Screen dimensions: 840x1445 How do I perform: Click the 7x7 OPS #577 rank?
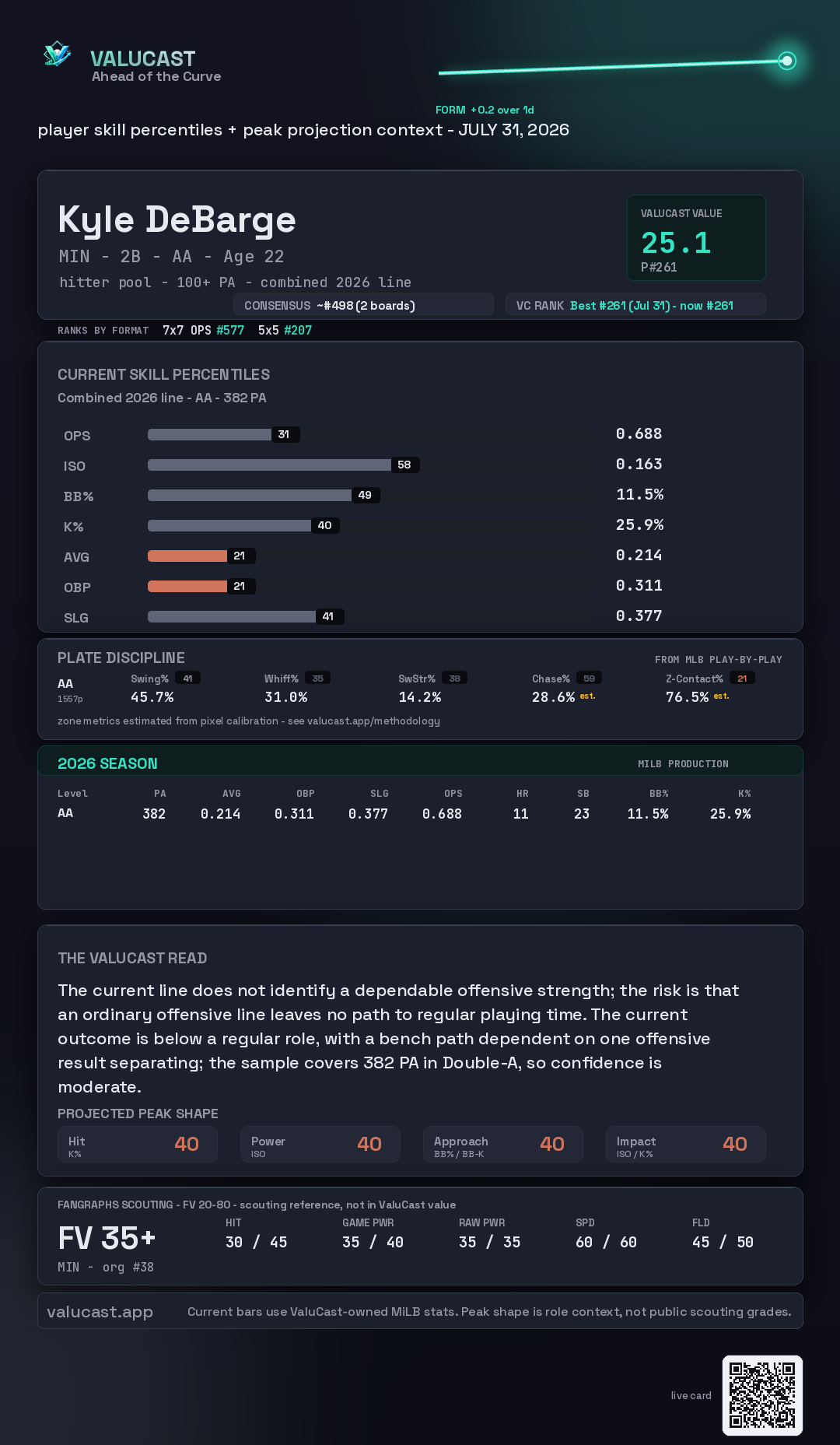click(x=203, y=330)
